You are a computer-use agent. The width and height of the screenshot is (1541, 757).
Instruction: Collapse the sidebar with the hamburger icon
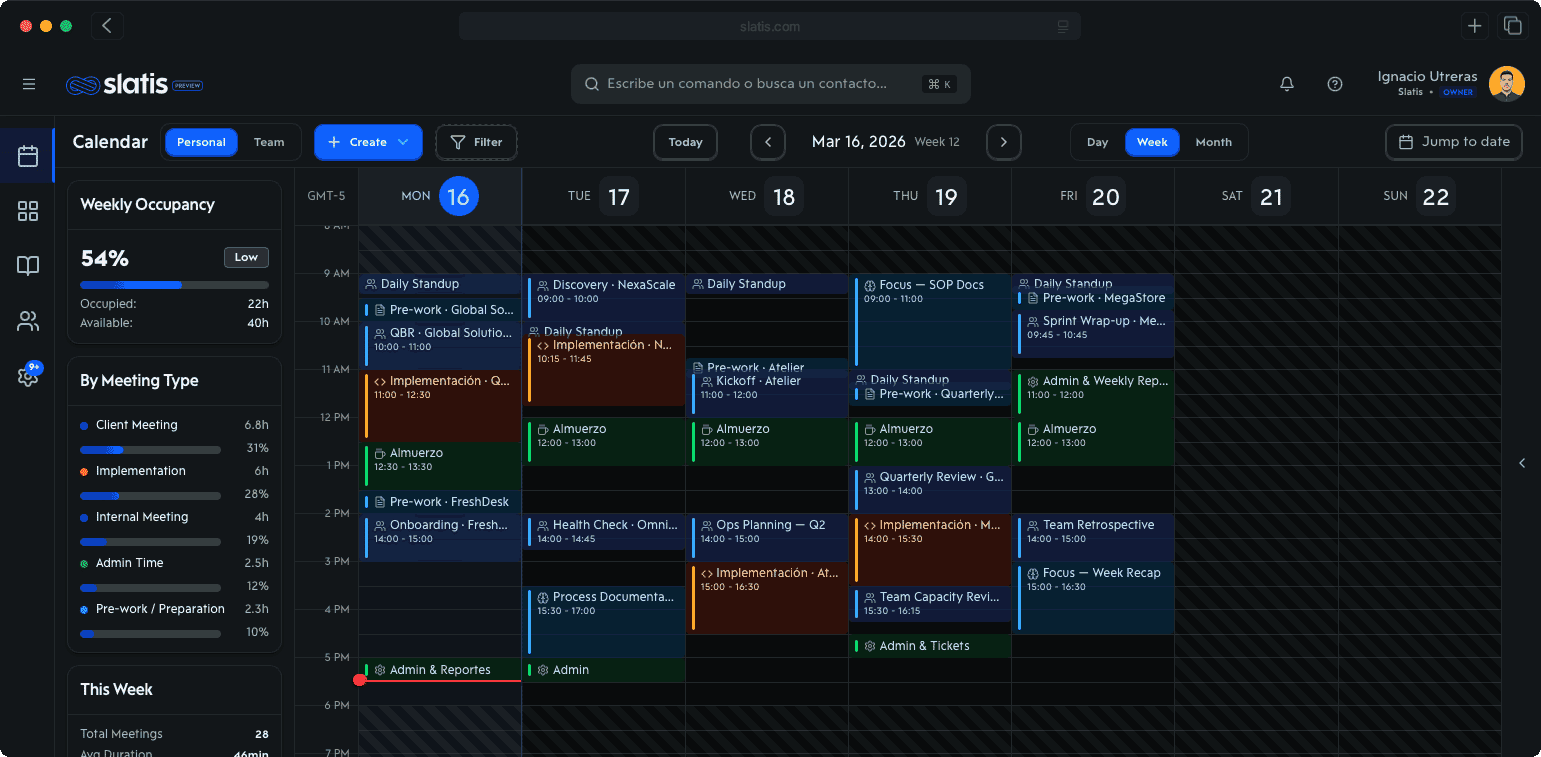point(28,84)
